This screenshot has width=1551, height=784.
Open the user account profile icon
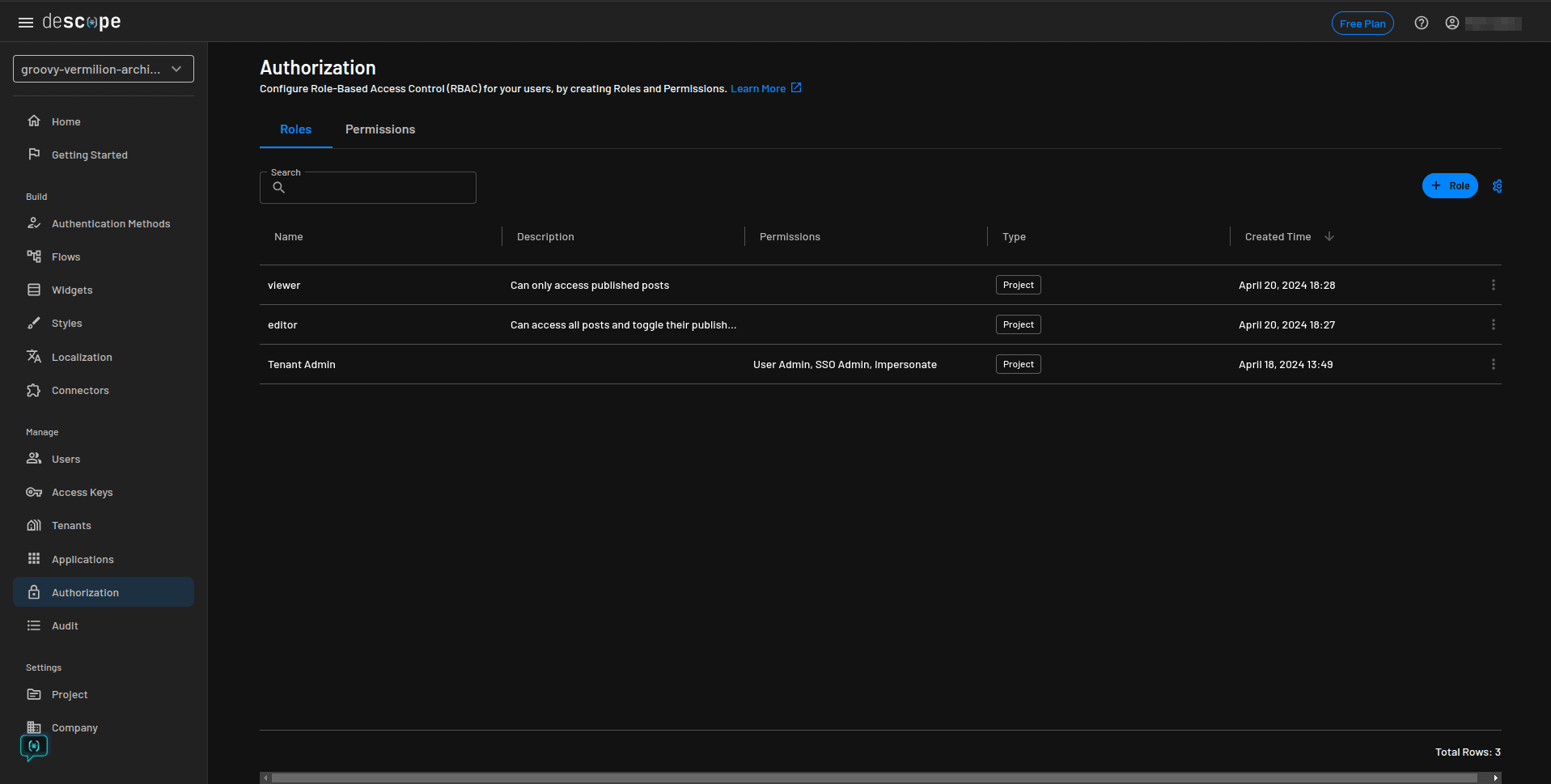pos(1451,23)
